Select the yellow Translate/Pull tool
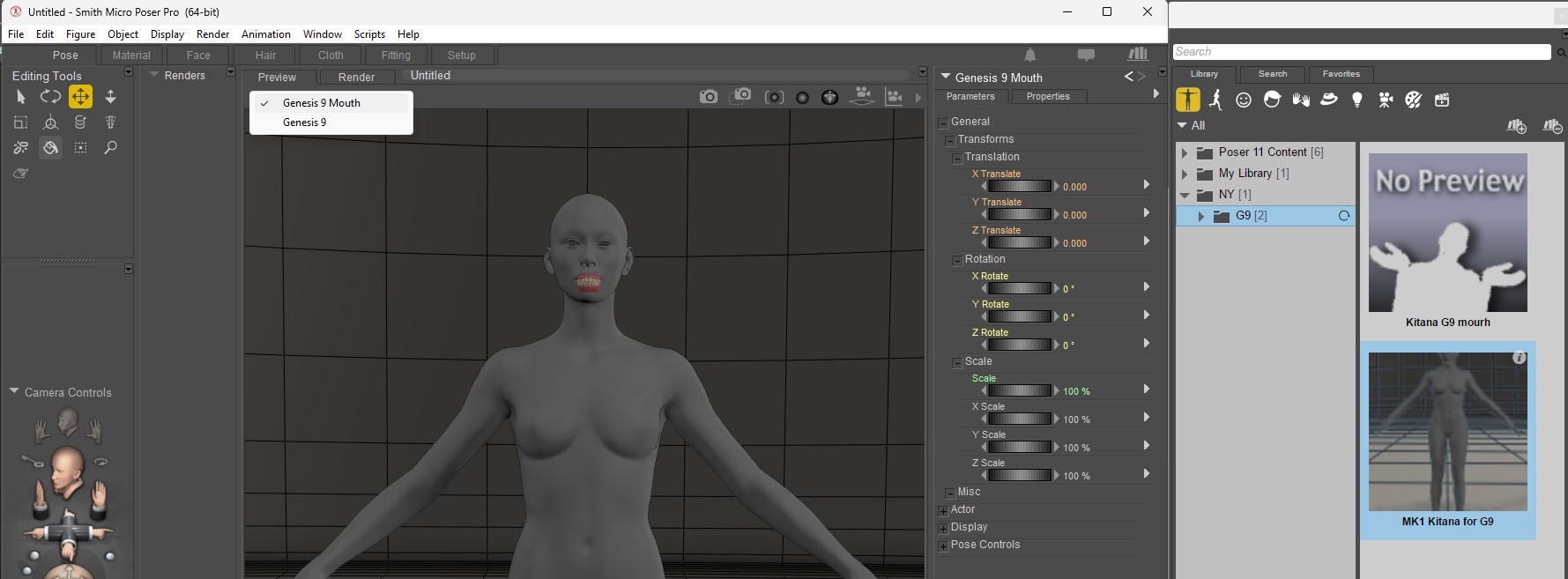The width and height of the screenshot is (1568, 579). coord(80,97)
